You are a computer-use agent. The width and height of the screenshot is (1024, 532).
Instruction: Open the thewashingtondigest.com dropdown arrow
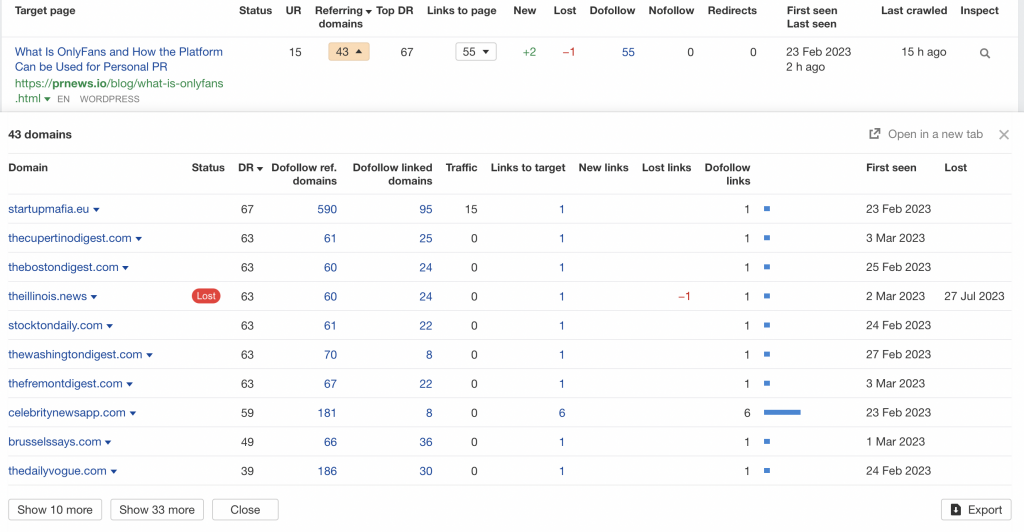[x=150, y=355]
